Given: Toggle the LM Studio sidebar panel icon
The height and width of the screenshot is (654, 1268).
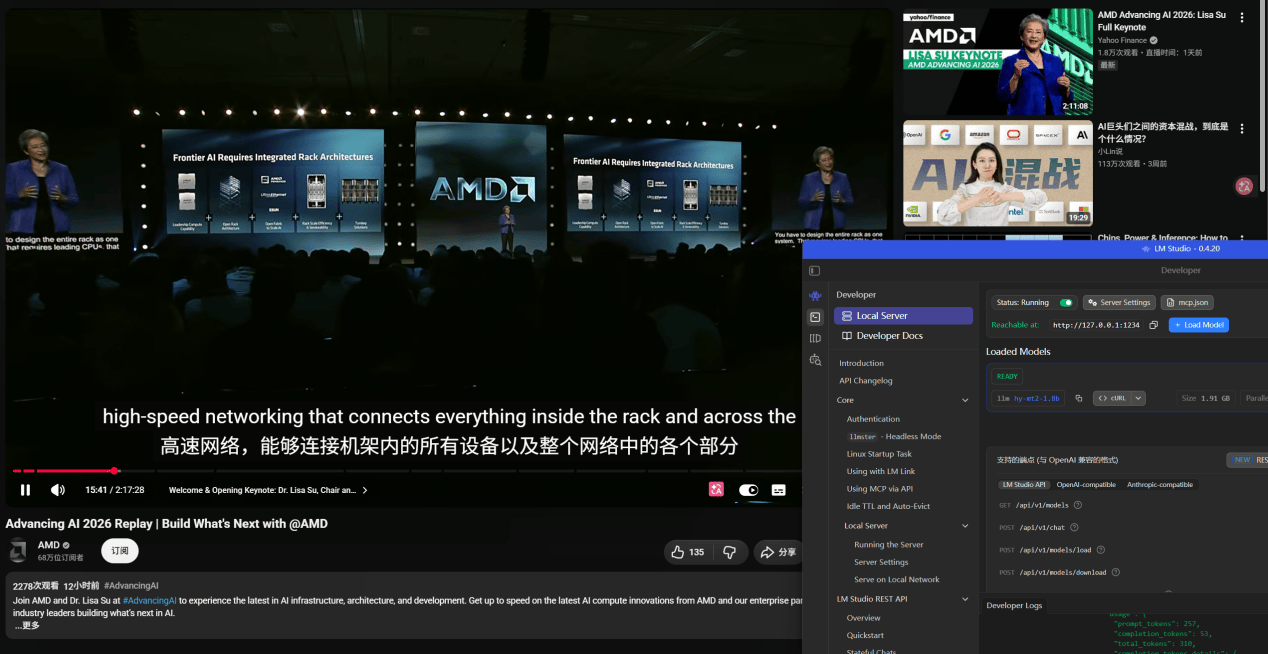Looking at the screenshot, I should (814, 271).
